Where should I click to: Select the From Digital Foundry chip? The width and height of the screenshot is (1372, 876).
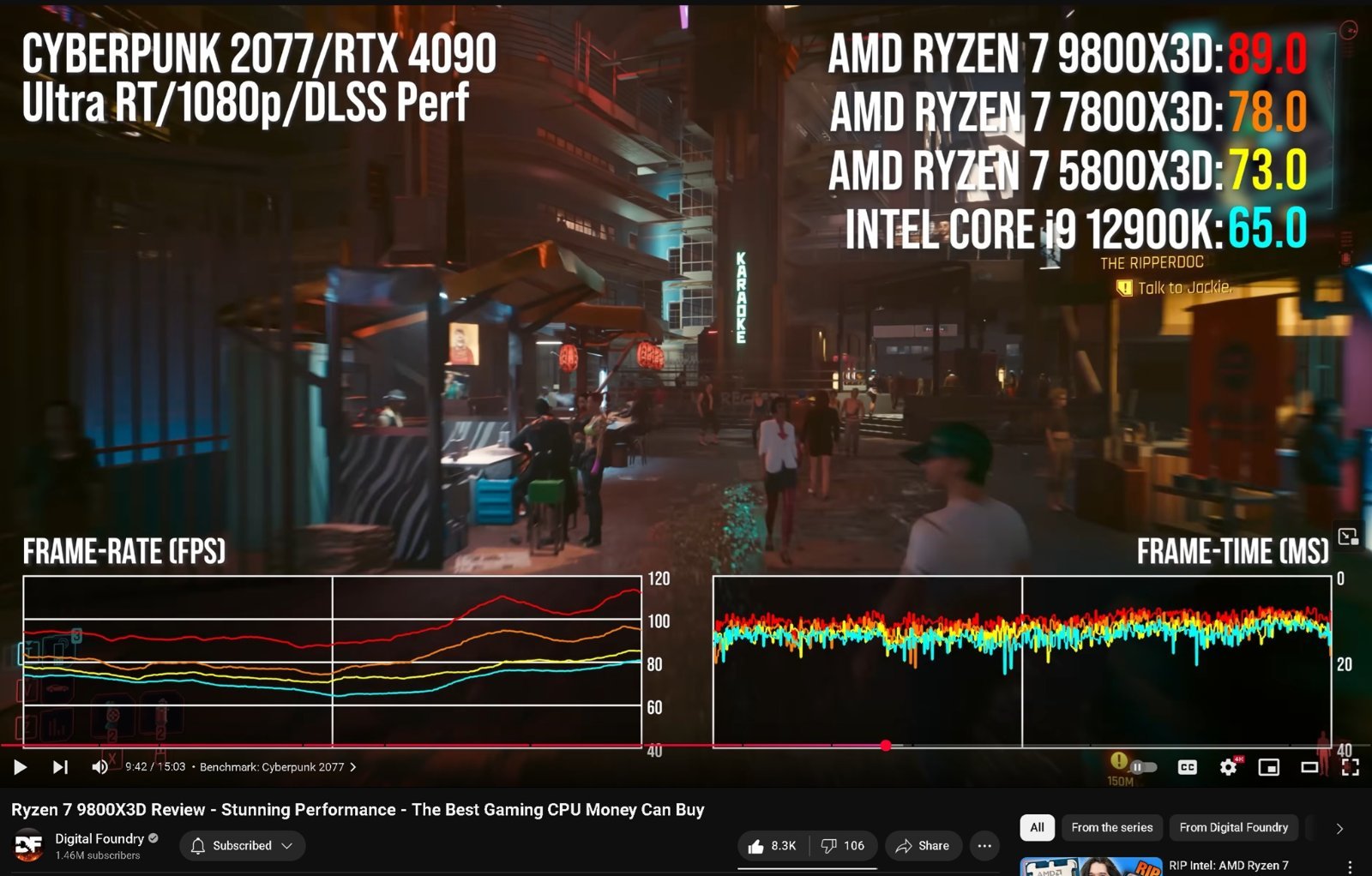pos(1233,827)
